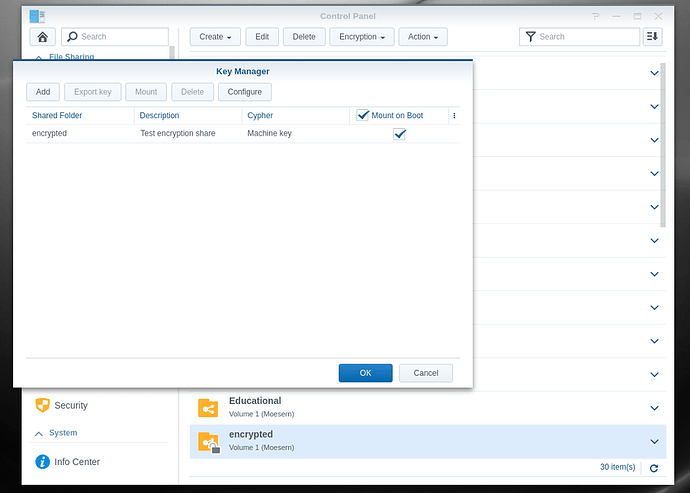The image size is (690, 493).
Task: Select the encrypted row in Key Manager
Action: [x=242, y=133]
